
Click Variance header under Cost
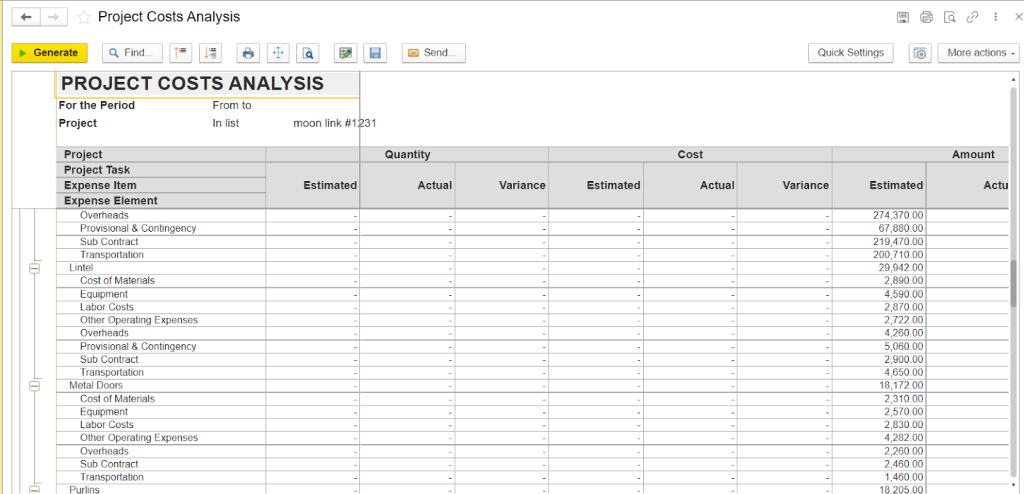point(785,185)
